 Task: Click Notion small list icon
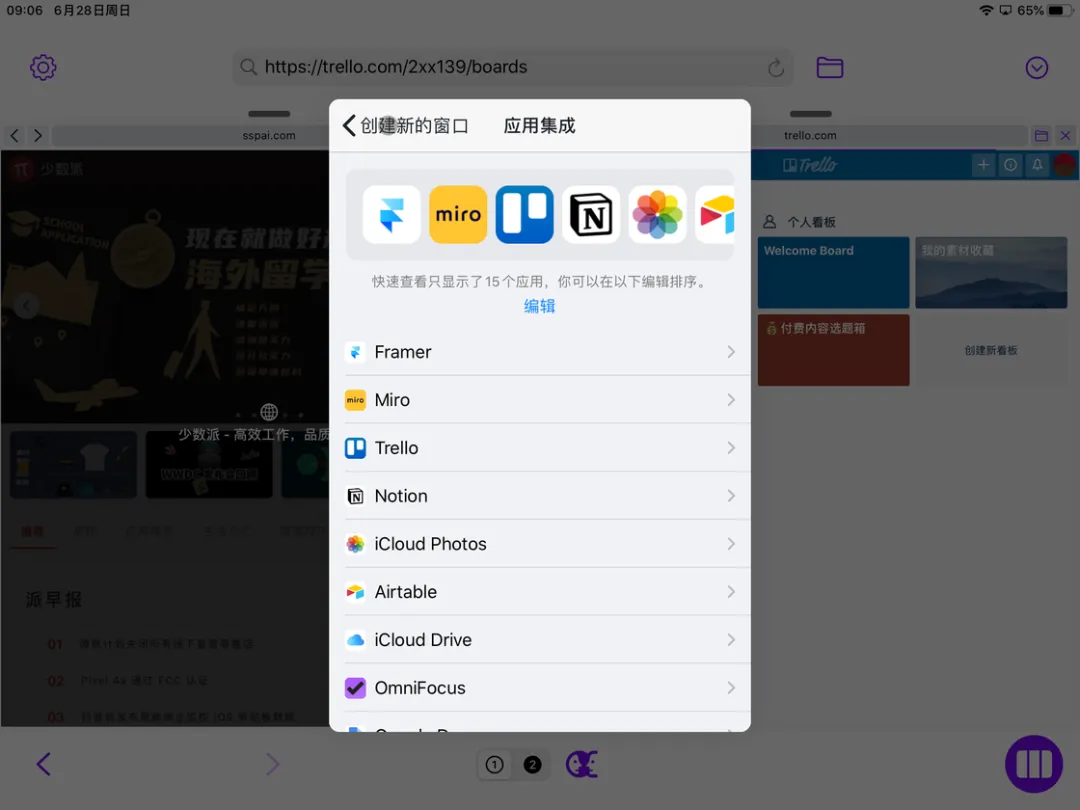click(355, 496)
